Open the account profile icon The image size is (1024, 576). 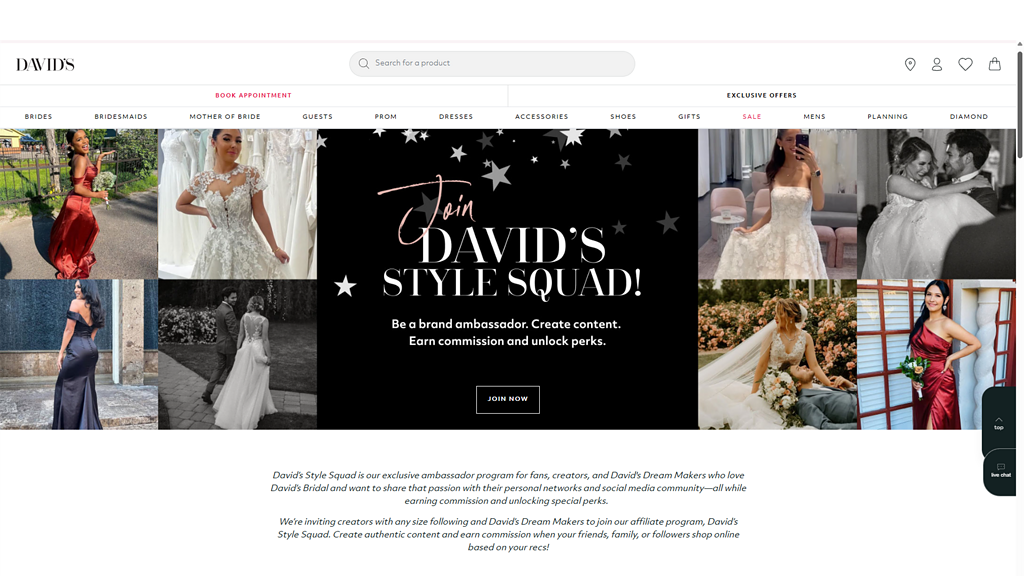[937, 64]
